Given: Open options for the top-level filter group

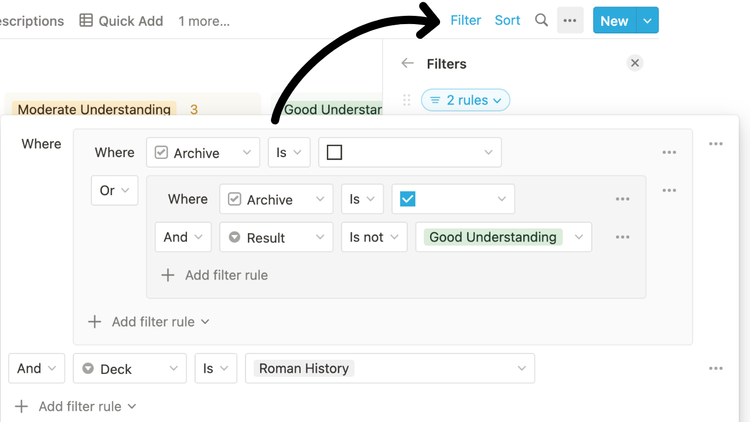Looking at the screenshot, I should coord(715,144).
